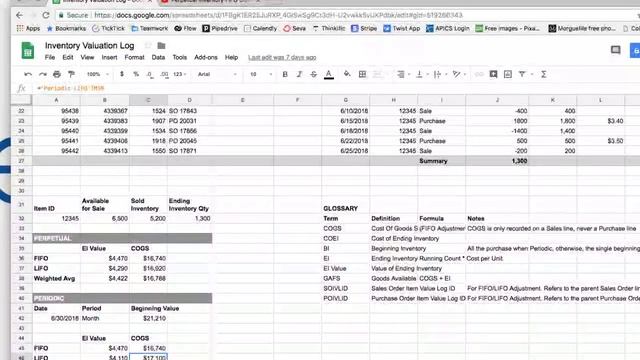The height and width of the screenshot is (360, 640).
Task: Open the TickTick bookmark
Action: [x=109, y=28]
